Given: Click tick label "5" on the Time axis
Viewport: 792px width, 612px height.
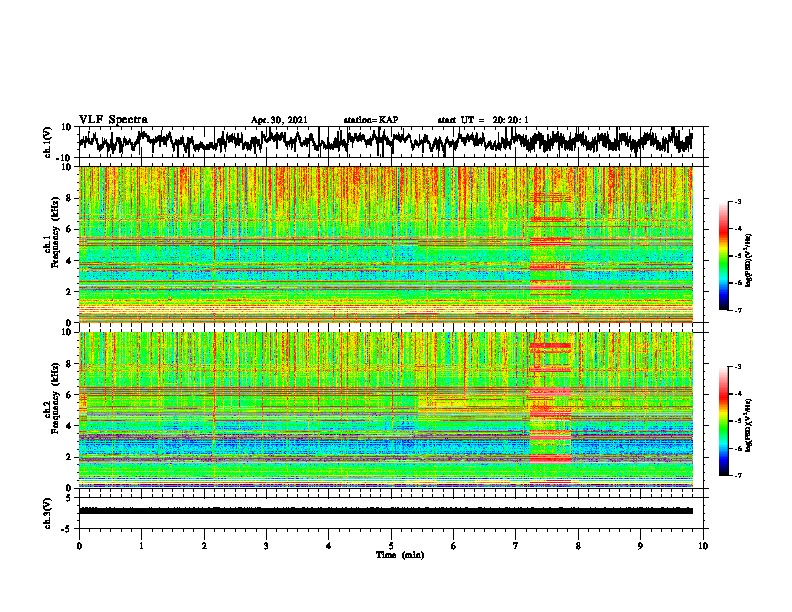Looking at the screenshot, I should click(x=391, y=546).
